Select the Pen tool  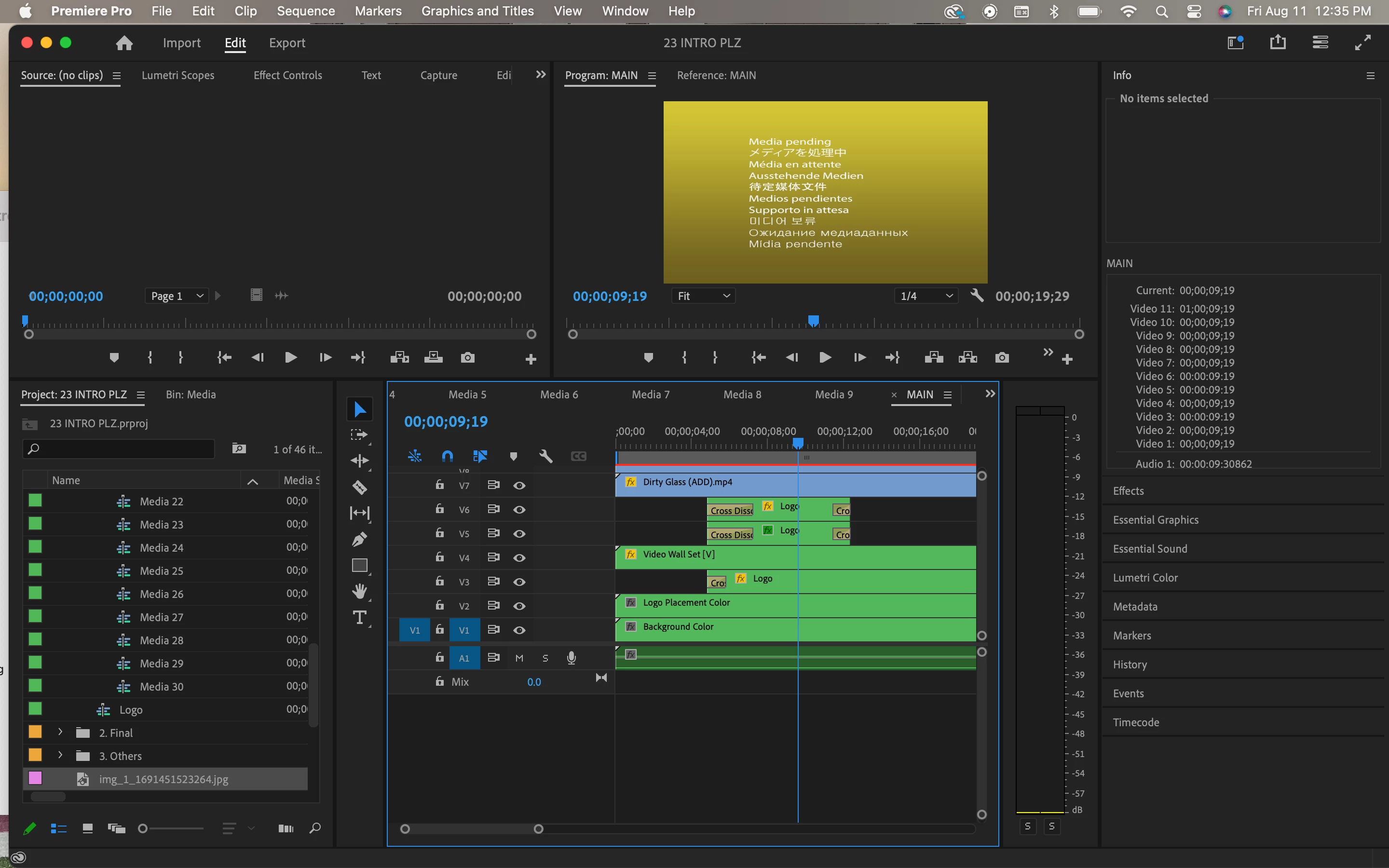click(359, 539)
